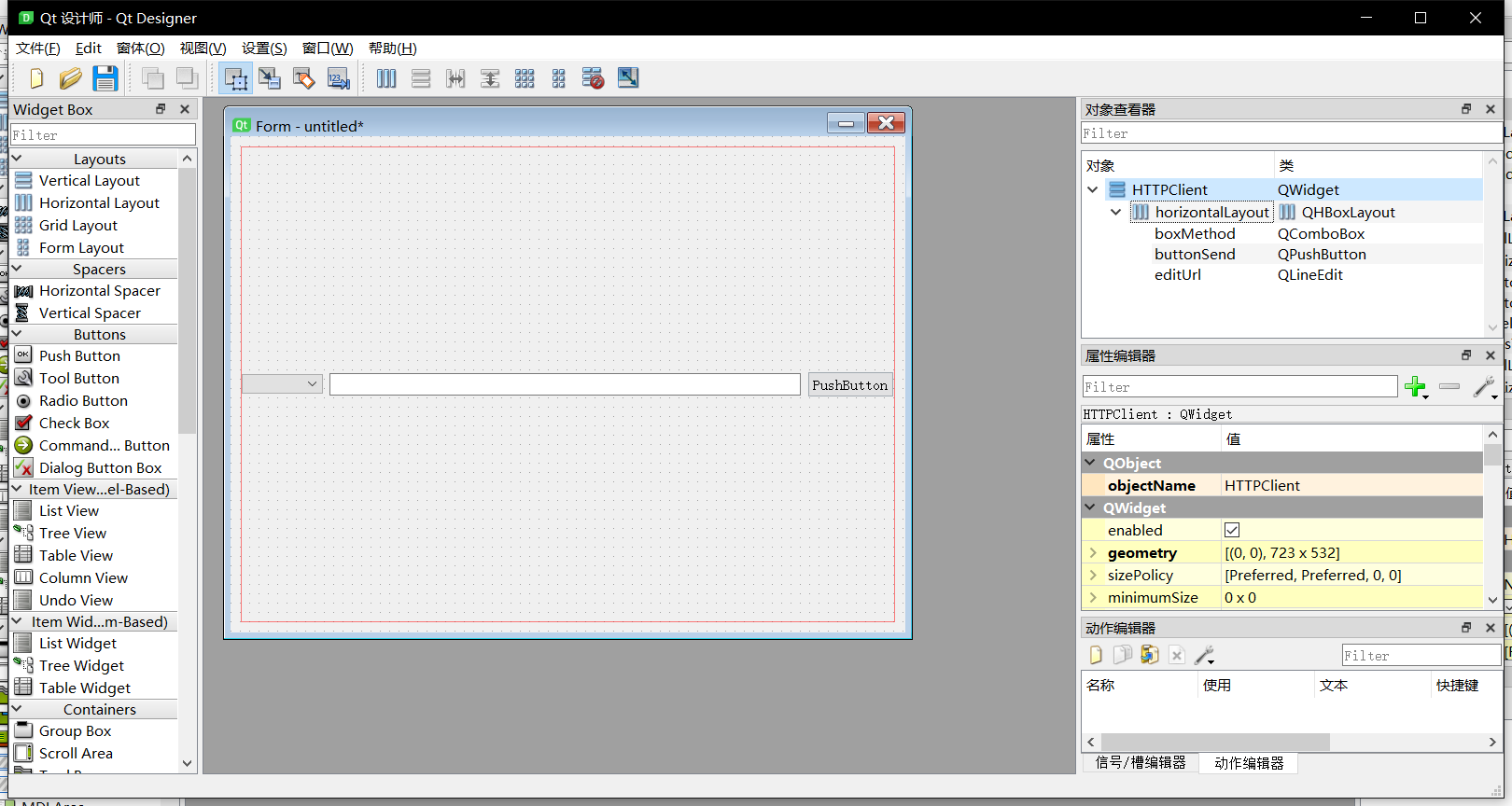The width and height of the screenshot is (1512, 806).
Task: Activate Edit Widgets mode in the toolbar
Action: [235, 78]
